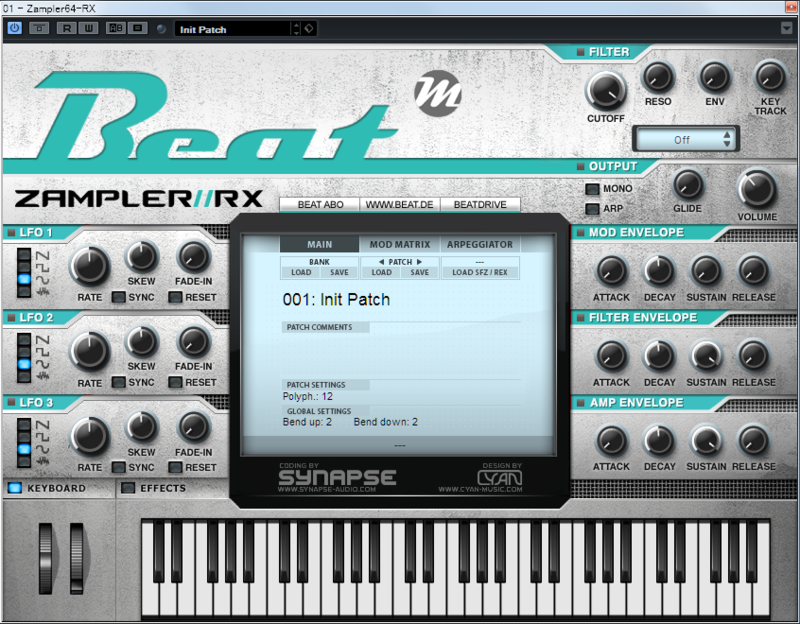Click the Amp Envelope RELEASE knob

click(754, 441)
